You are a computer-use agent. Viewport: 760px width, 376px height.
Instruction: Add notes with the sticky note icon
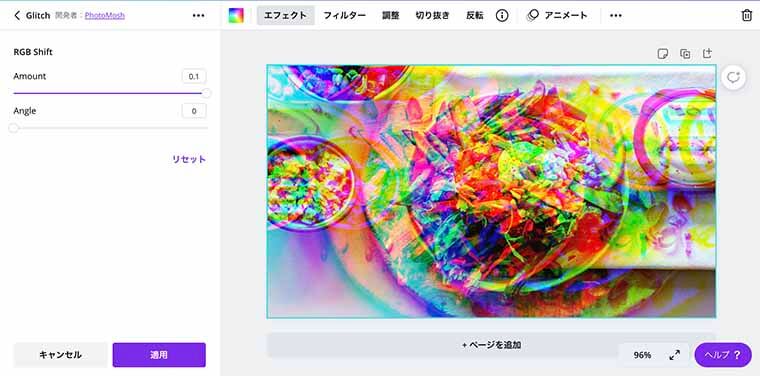(663, 53)
